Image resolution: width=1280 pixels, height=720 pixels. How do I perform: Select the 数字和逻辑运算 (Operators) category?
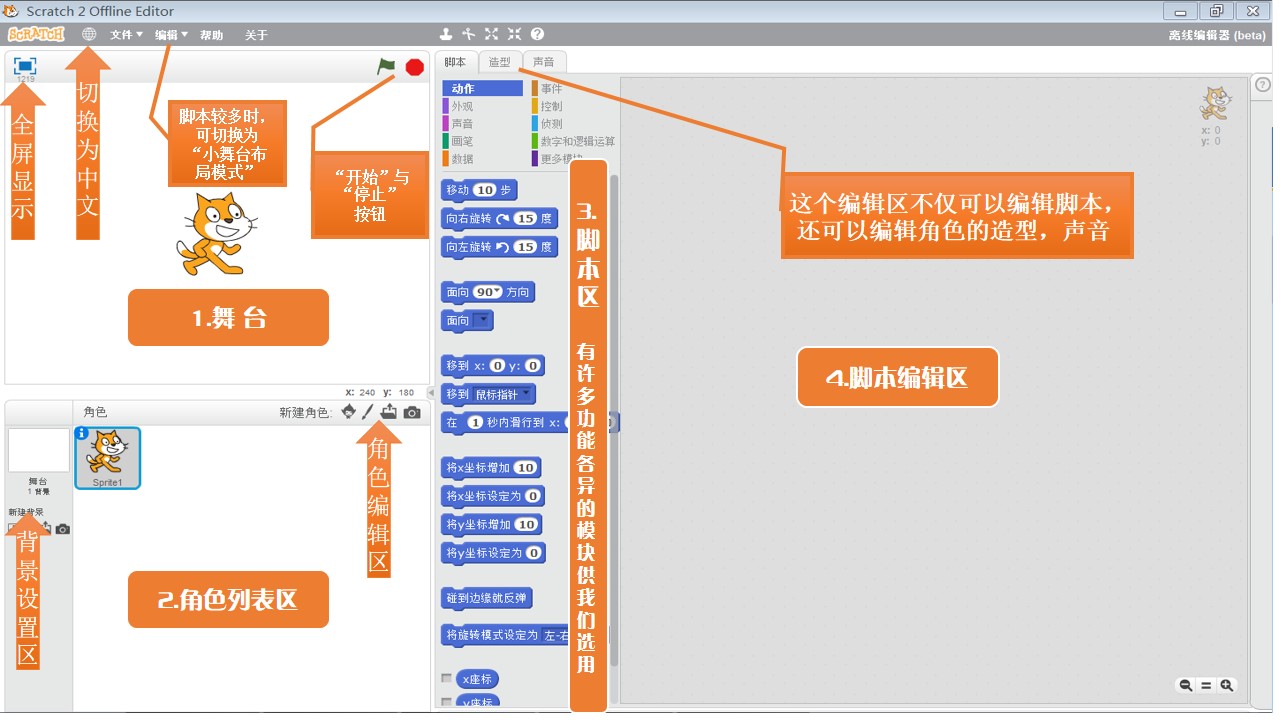[573, 141]
